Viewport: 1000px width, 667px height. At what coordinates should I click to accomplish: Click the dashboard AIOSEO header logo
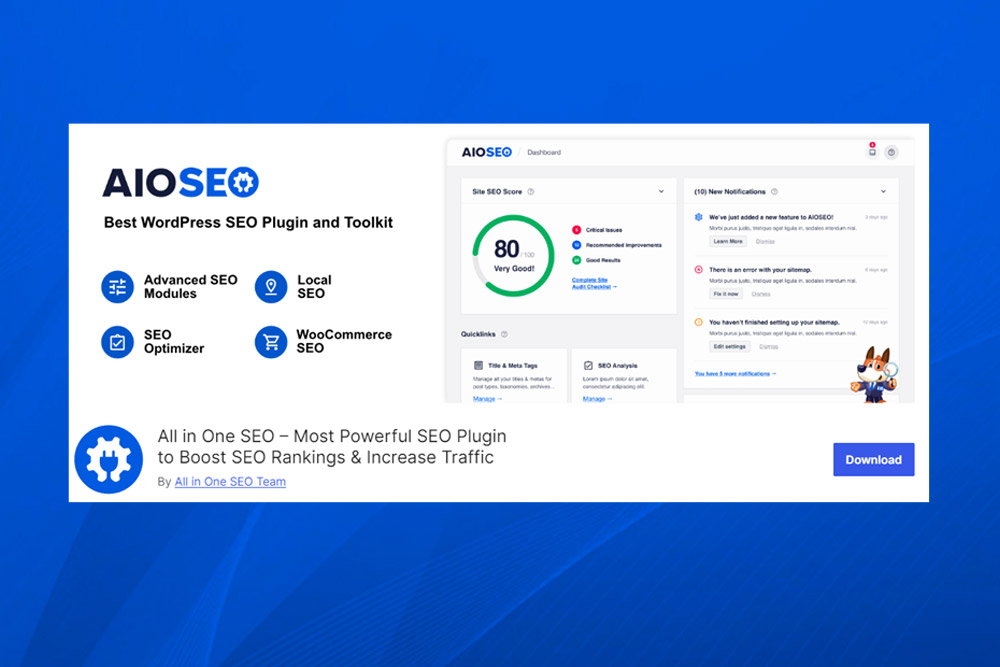click(487, 152)
